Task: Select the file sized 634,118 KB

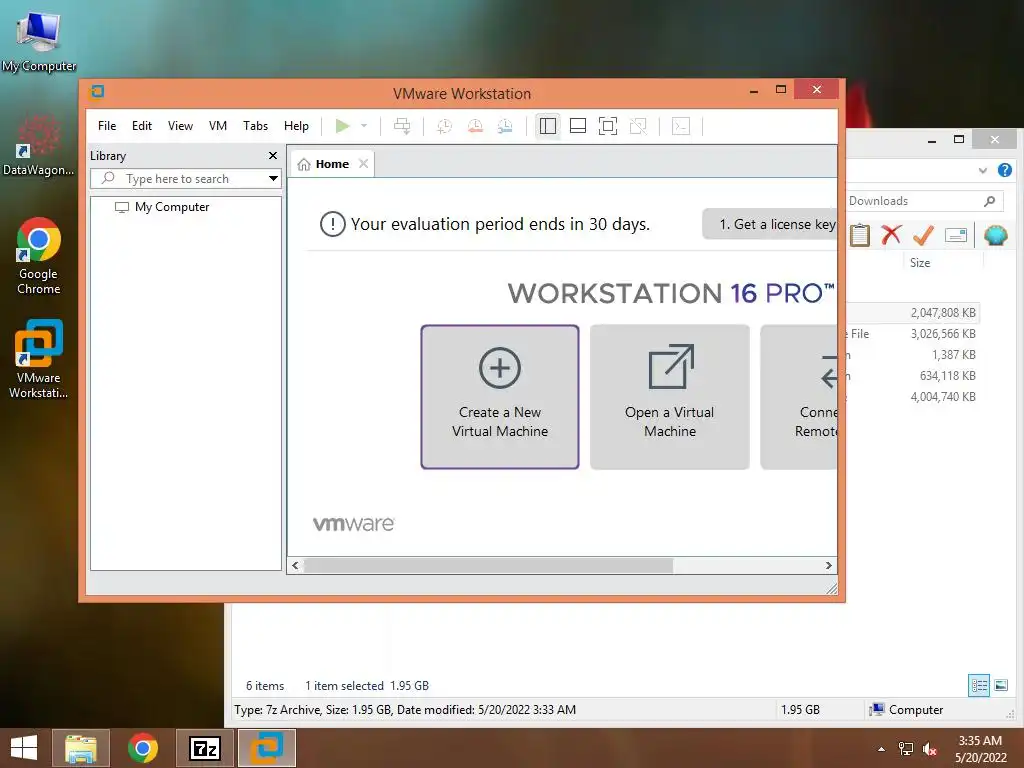Action: (912, 376)
